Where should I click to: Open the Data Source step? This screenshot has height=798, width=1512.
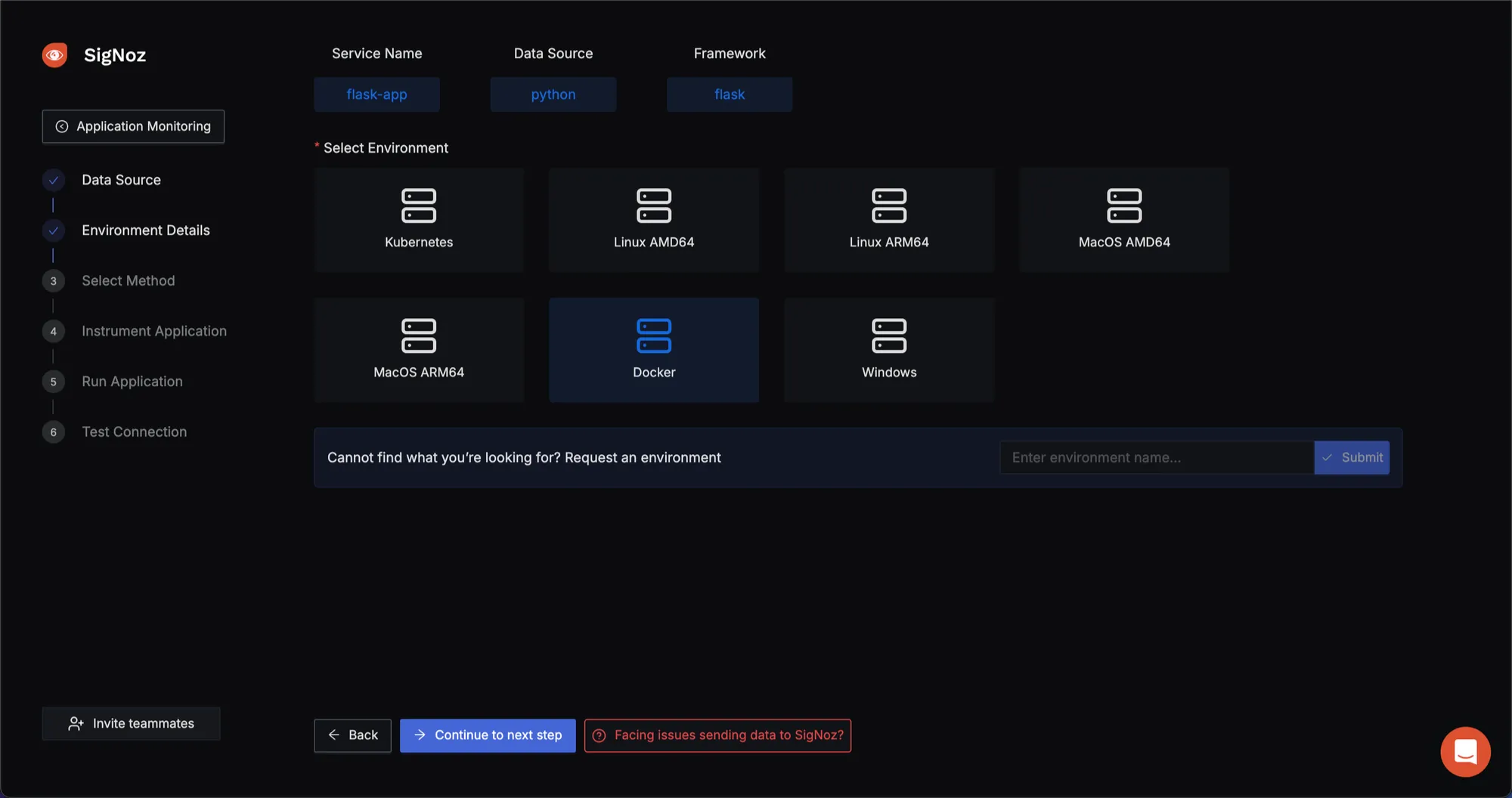pos(121,180)
